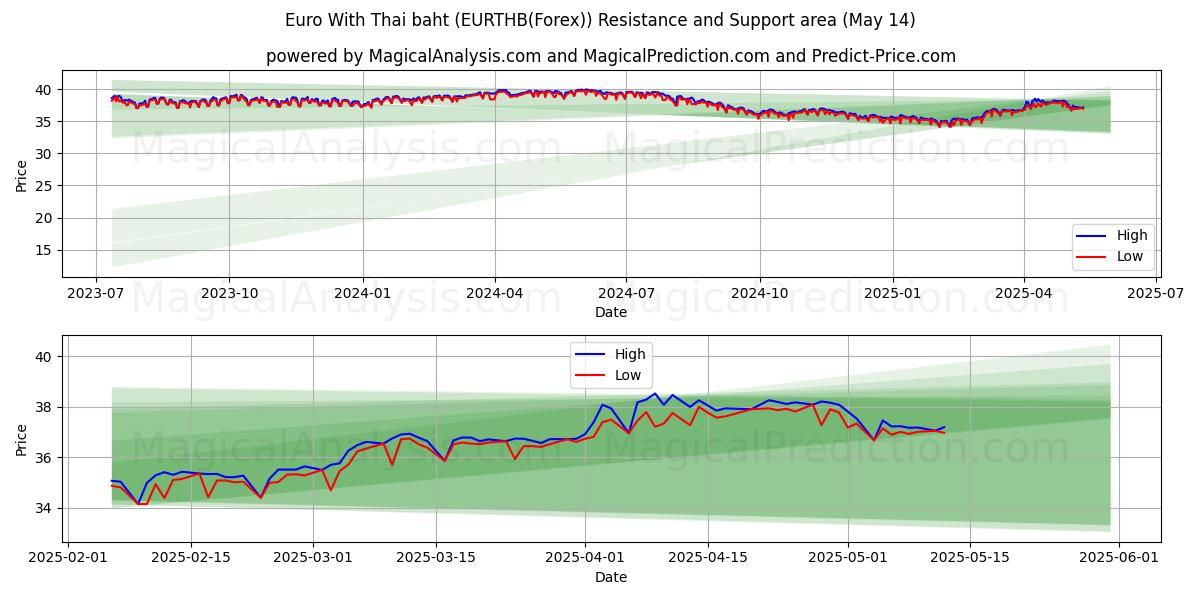Click the '2025-05-15' tick label
The image size is (1200, 600).
(971, 558)
